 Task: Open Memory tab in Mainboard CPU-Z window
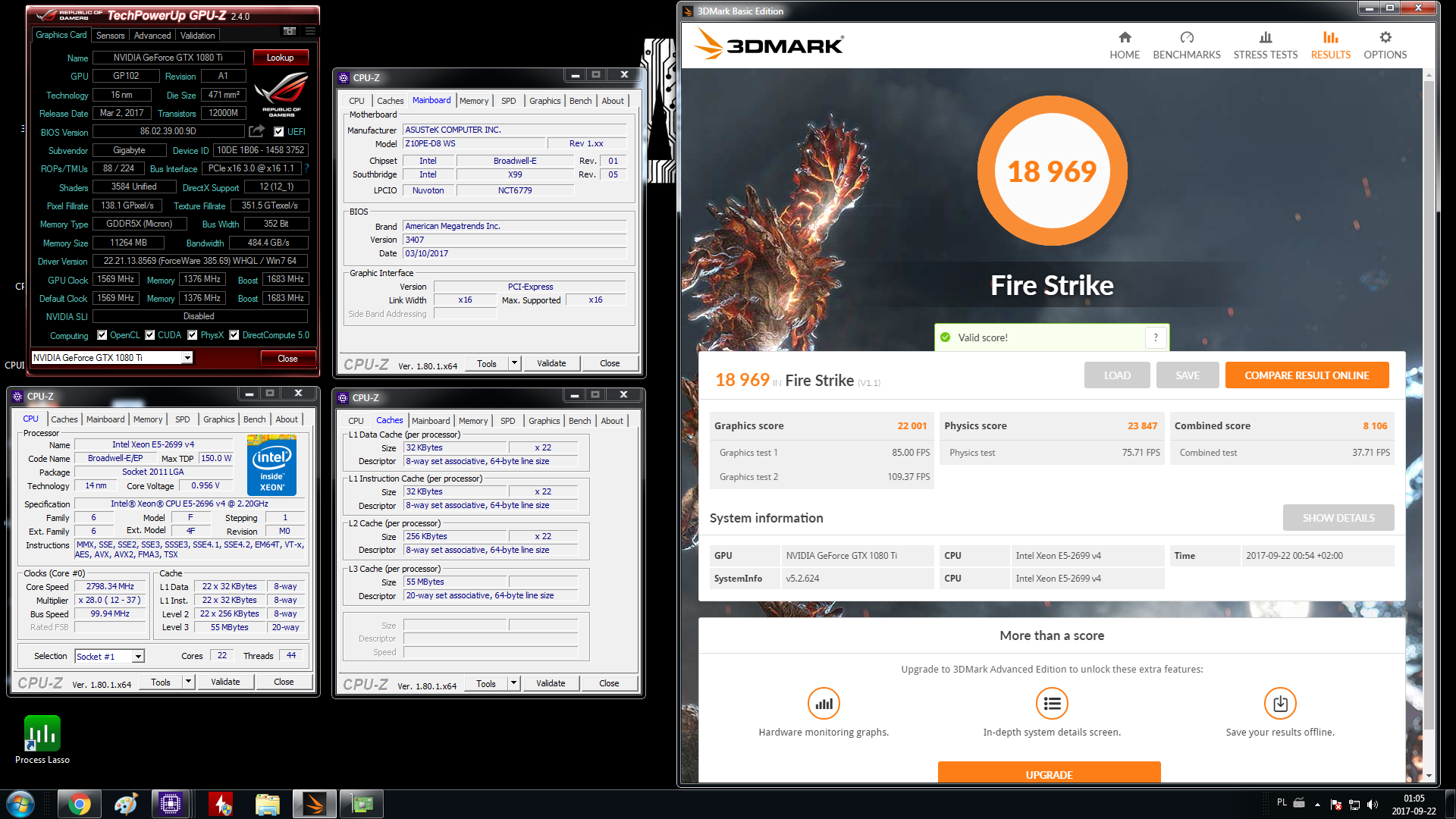(x=474, y=101)
